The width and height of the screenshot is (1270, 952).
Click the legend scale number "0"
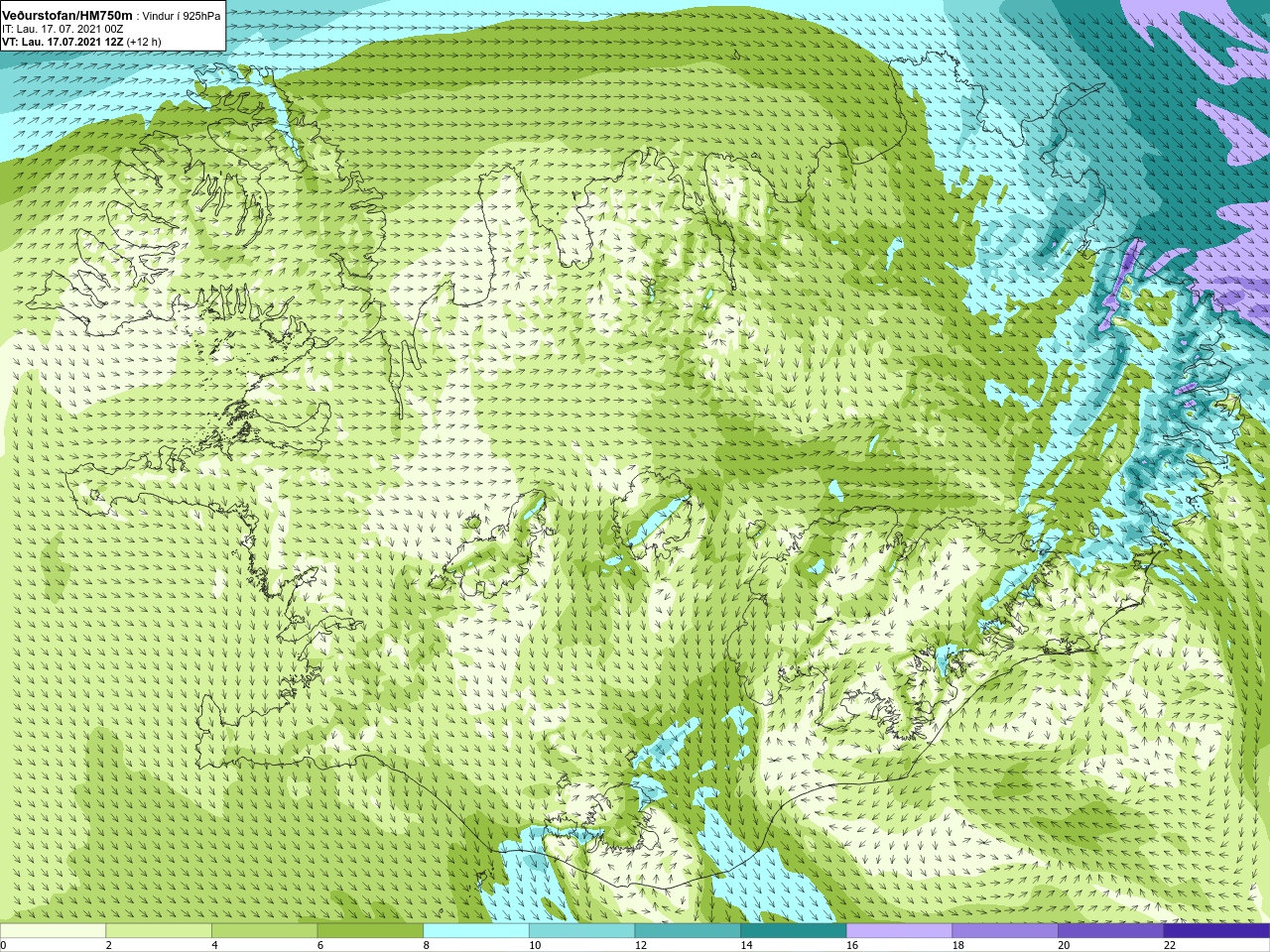point(3,945)
